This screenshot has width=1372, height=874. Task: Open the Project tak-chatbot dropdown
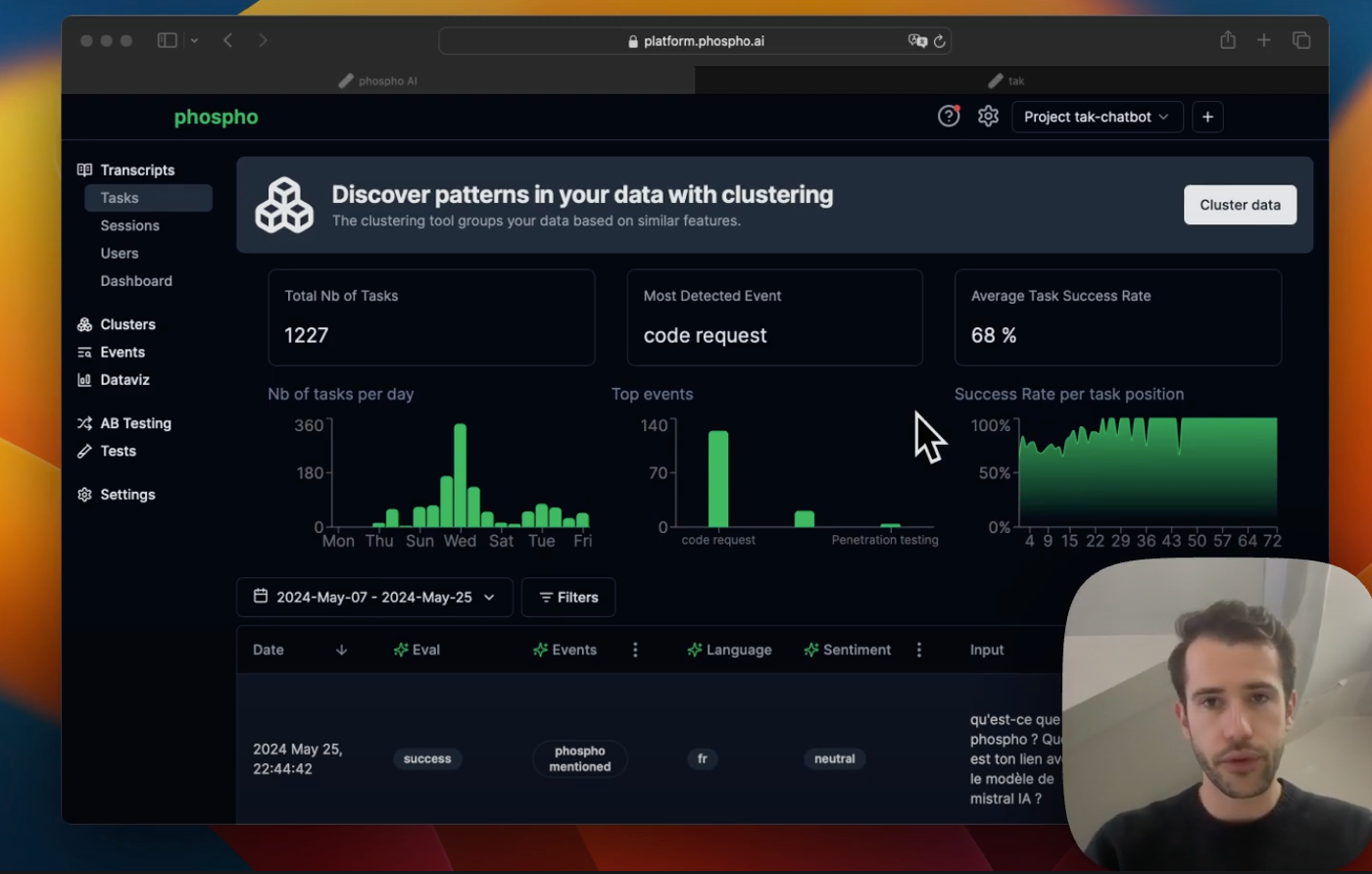[x=1097, y=117]
